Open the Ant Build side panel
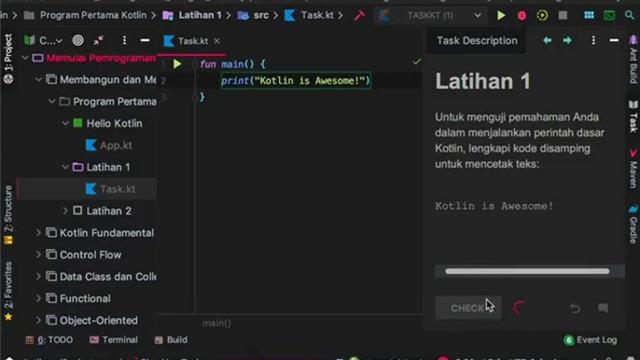The height and width of the screenshot is (360, 640). (x=633, y=60)
